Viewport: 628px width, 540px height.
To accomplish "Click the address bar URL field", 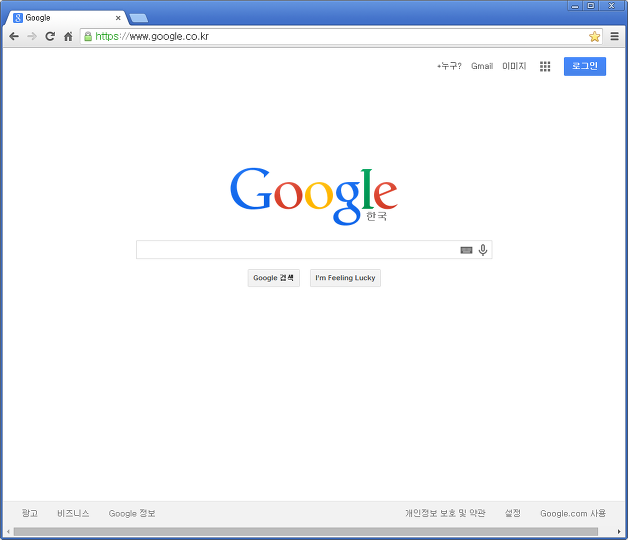I will (340, 36).
